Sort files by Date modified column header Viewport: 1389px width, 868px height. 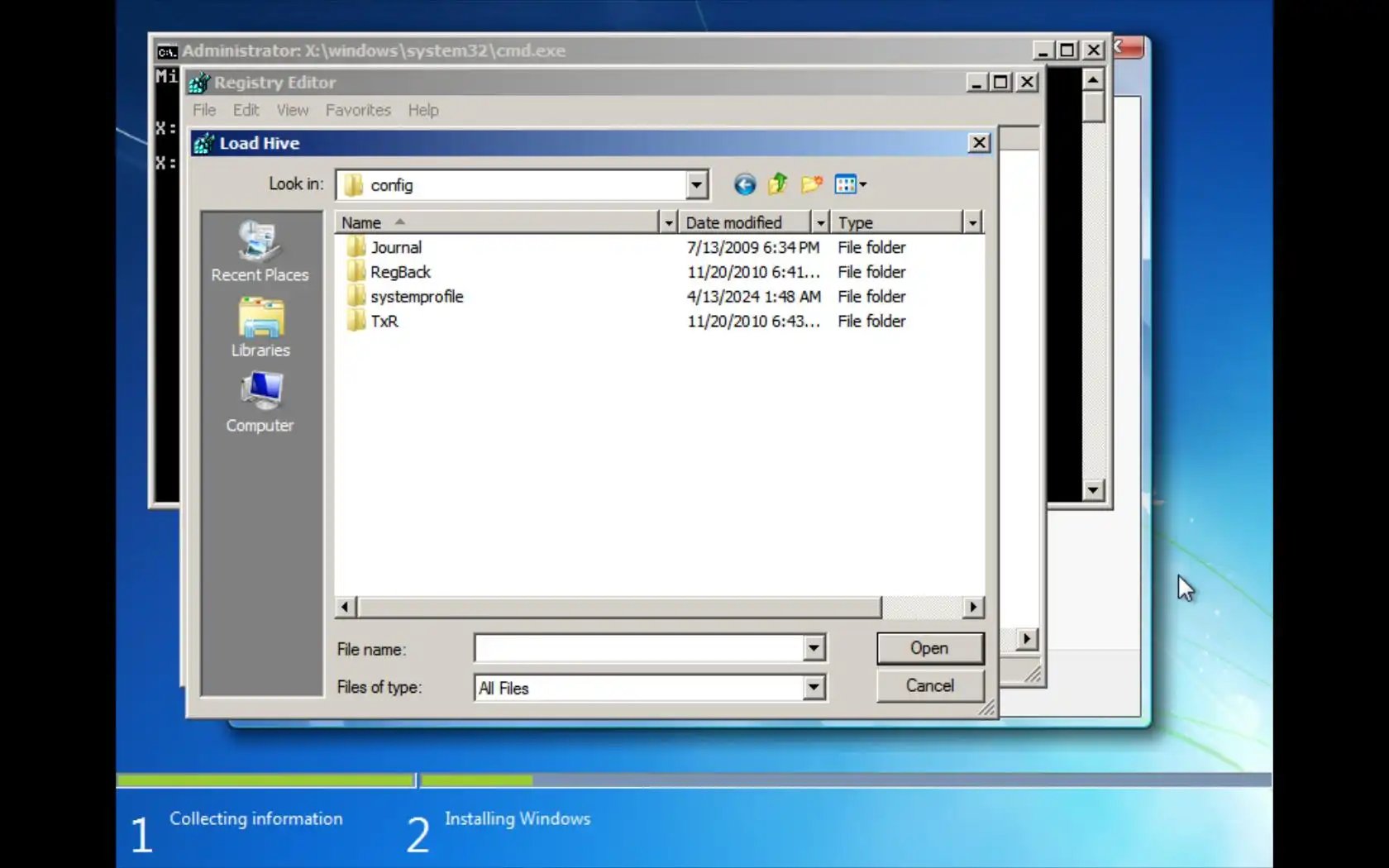click(745, 222)
